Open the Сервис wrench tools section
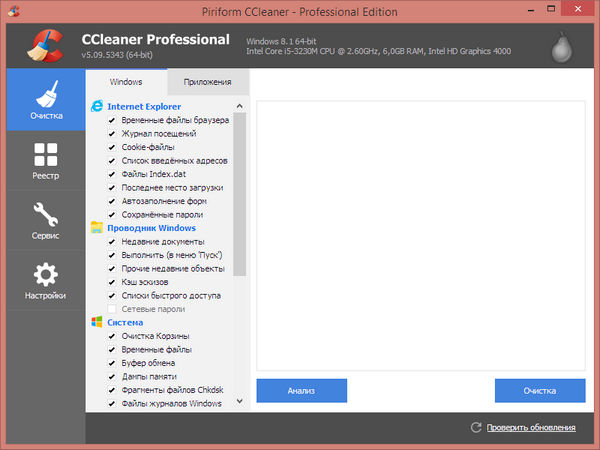Image resolution: width=600 pixels, height=450 pixels. pos(45,220)
